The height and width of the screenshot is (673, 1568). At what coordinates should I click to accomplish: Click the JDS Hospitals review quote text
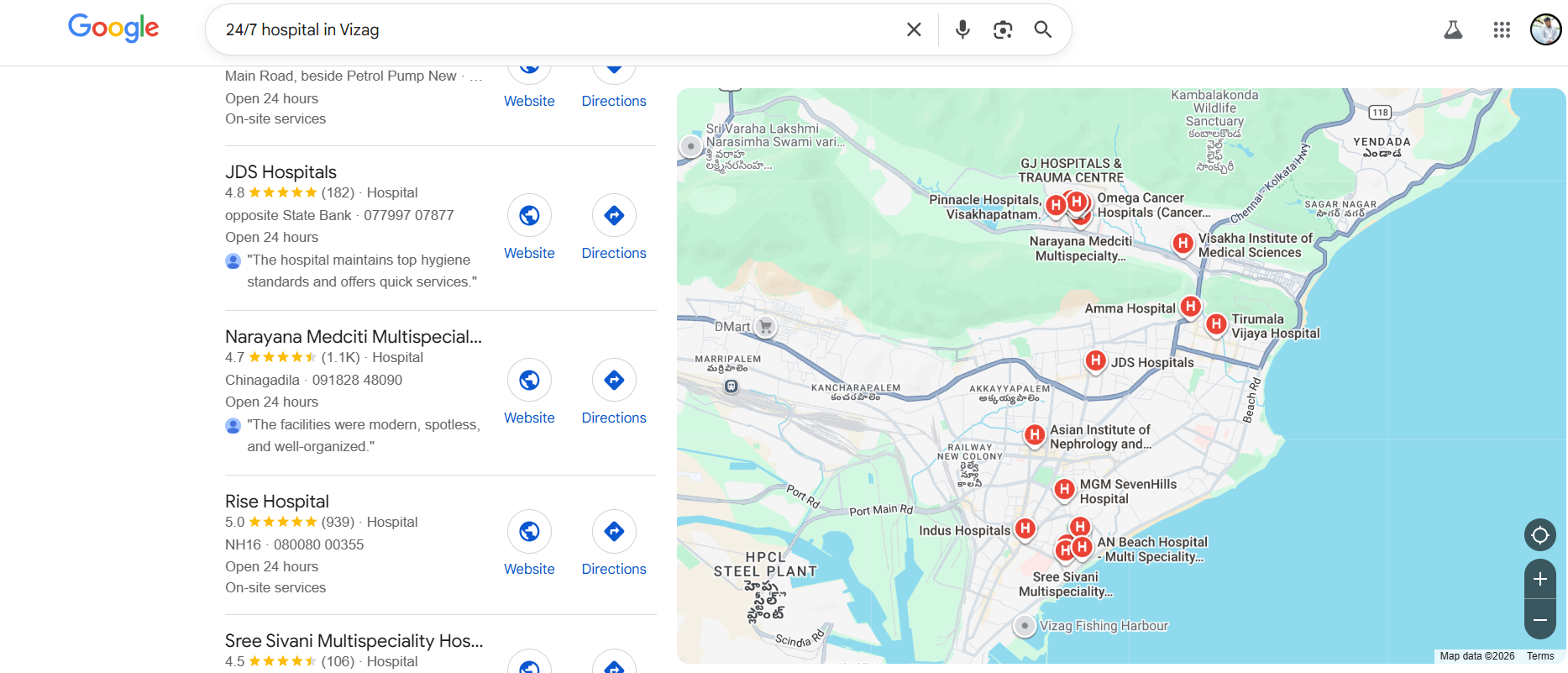click(x=362, y=271)
